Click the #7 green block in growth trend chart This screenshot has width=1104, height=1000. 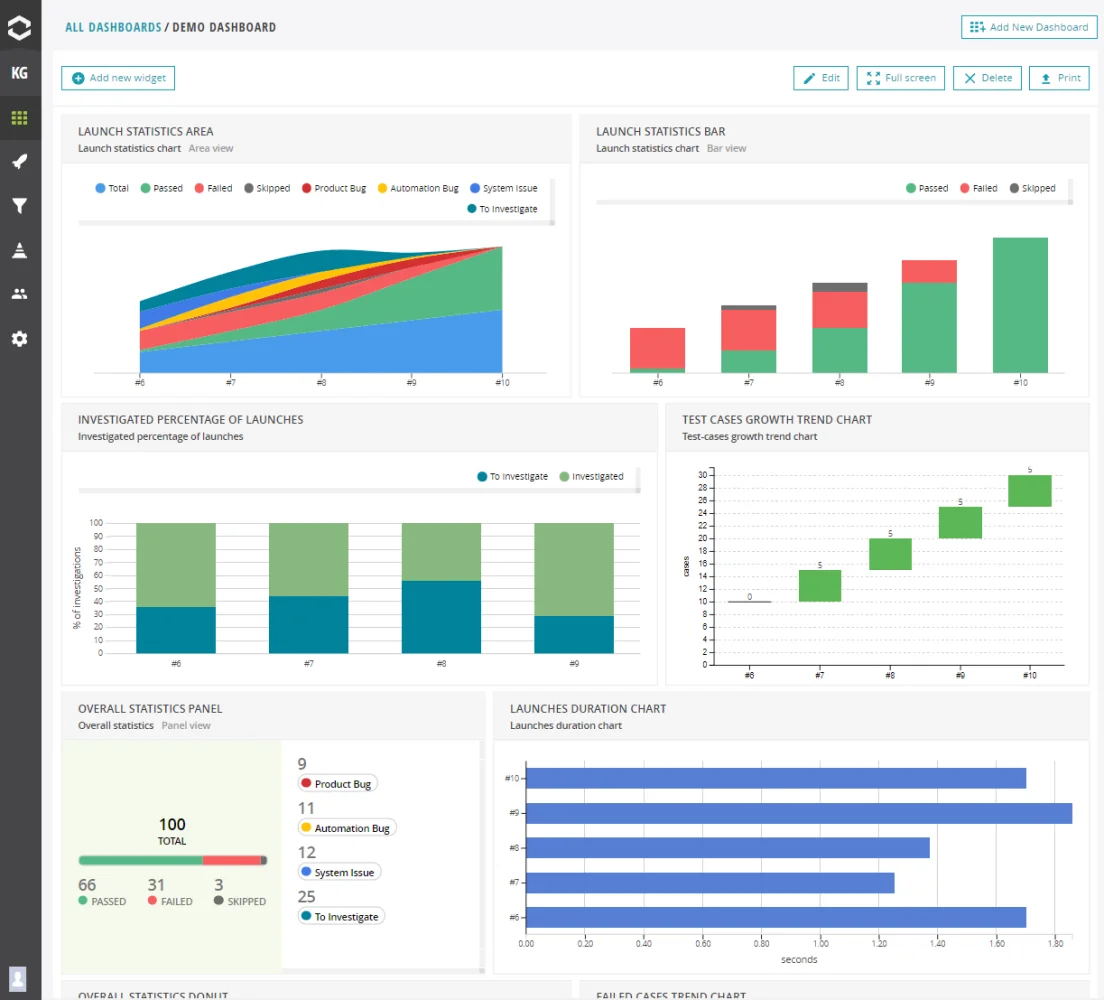click(x=820, y=585)
